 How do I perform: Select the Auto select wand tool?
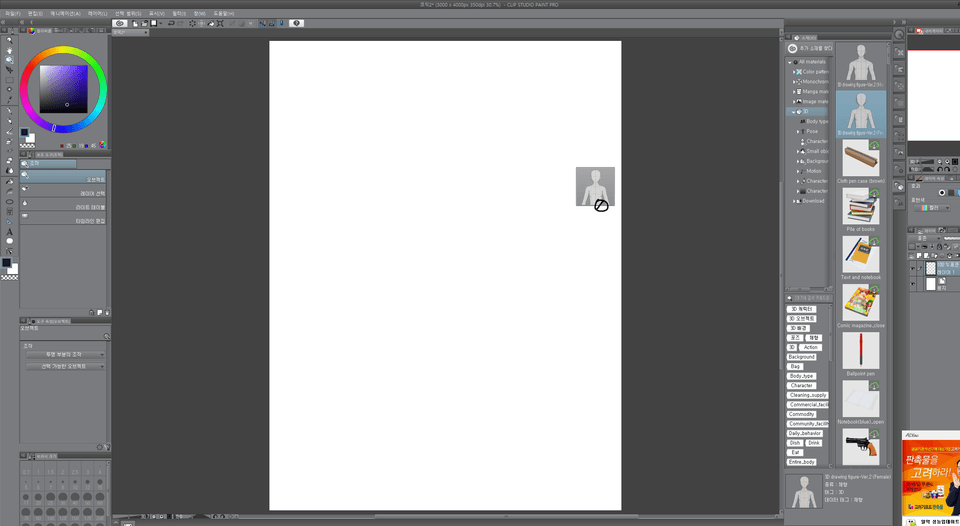(x=9, y=89)
